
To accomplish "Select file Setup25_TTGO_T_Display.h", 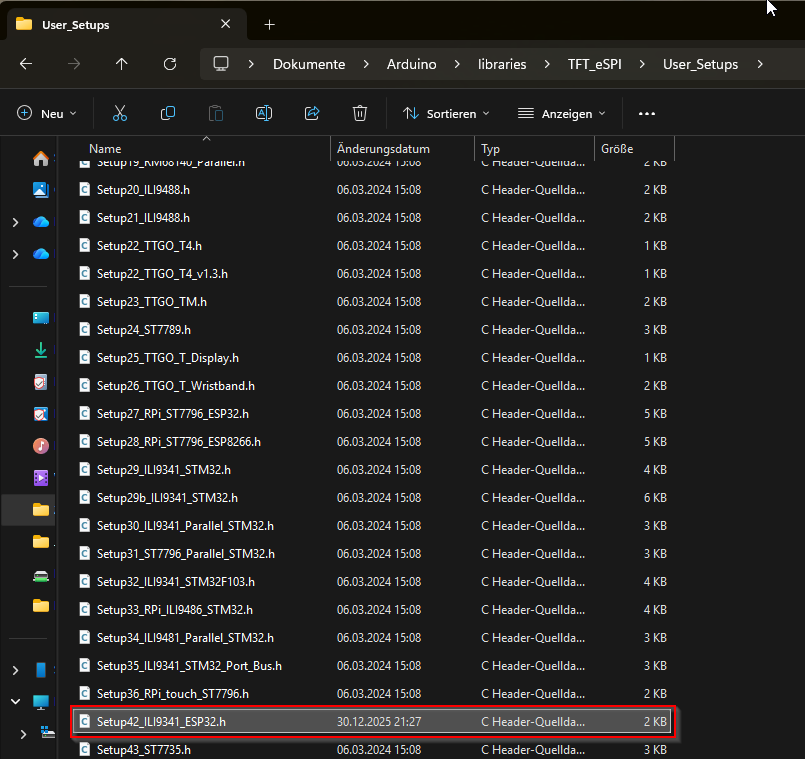I will coord(167,357).
